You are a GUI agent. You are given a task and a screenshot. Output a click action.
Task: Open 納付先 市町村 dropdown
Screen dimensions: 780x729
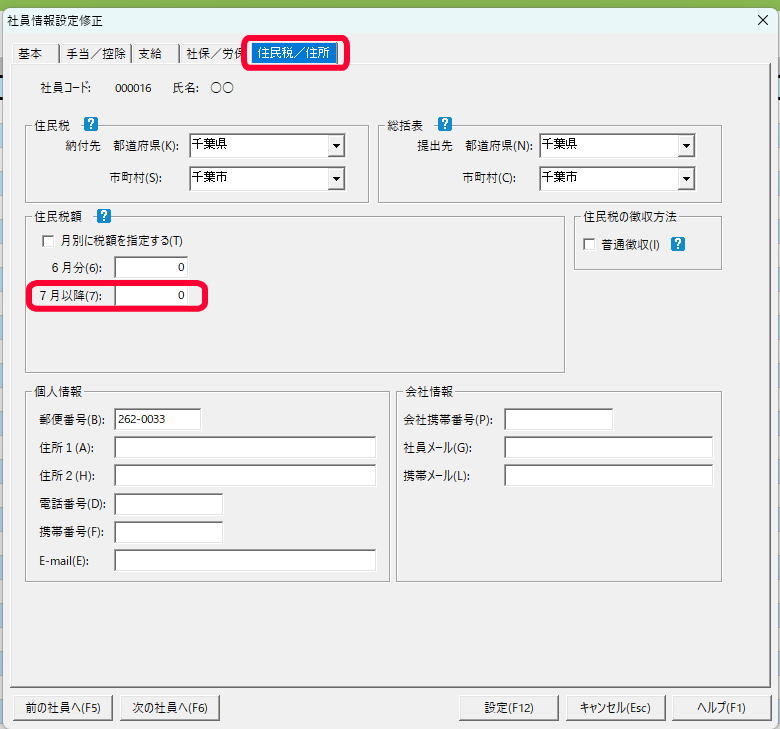pos(335,179)
